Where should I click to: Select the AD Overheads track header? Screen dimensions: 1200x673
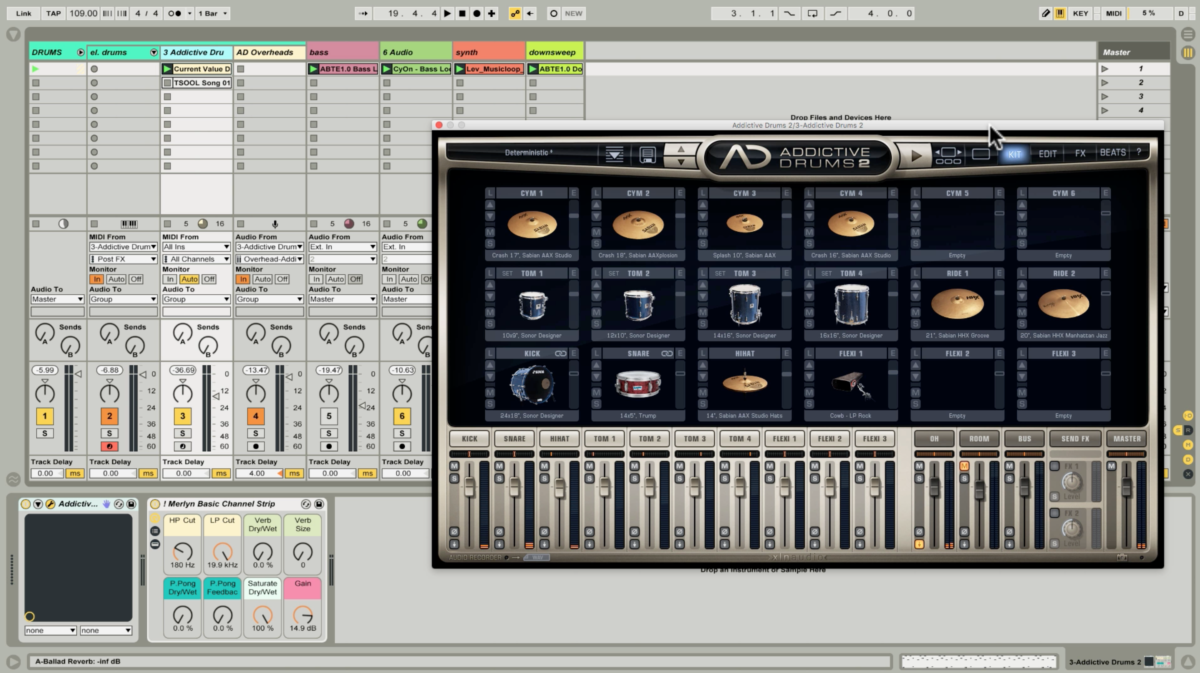pyautogui.click(x=270, y=52)
